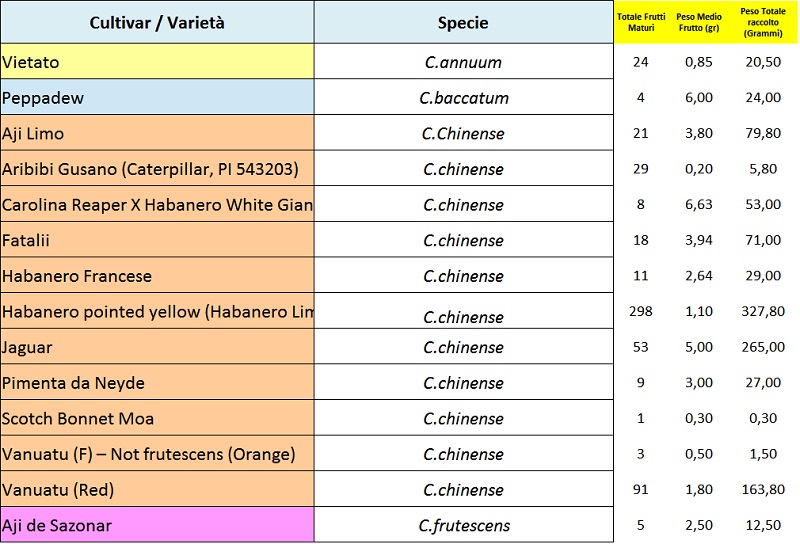Click the C.baccatum species cell
The width and height of the screenshot is (800, 544).
coord(463,97)
